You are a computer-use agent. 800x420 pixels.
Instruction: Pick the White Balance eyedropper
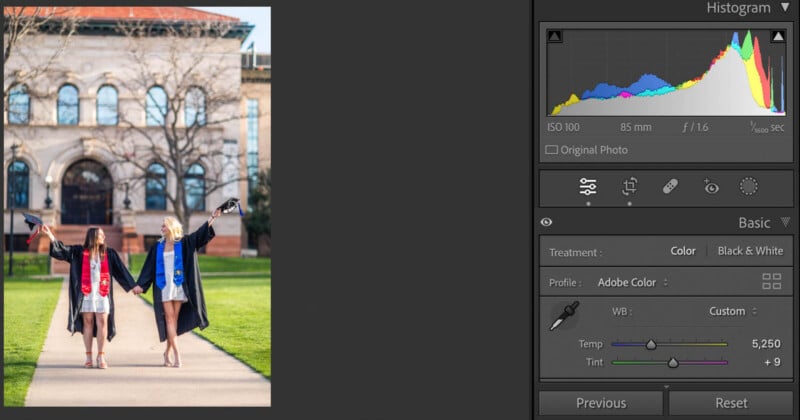[x=564, y=317]
